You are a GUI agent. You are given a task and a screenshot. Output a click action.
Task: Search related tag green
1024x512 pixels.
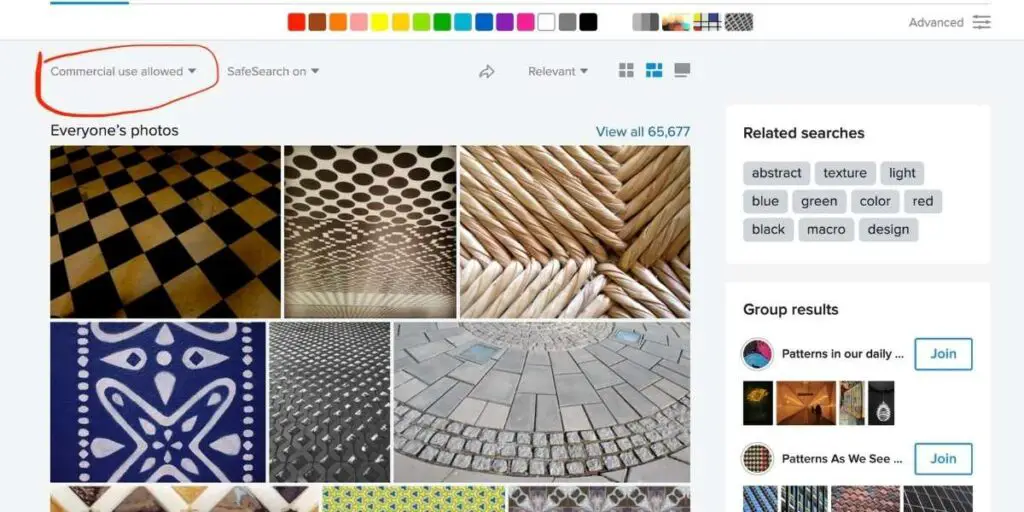[819, 201]
